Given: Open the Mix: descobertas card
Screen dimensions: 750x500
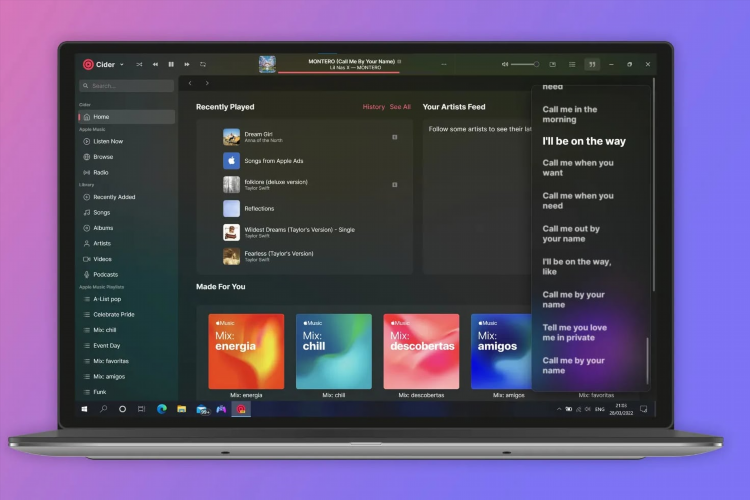Looking at the screenshot, I should coord(421,352).
